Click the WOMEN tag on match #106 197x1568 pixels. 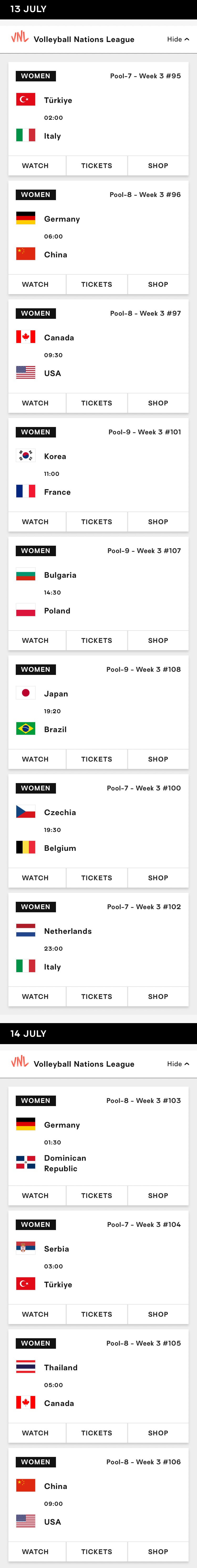(x=36, y=1461)
